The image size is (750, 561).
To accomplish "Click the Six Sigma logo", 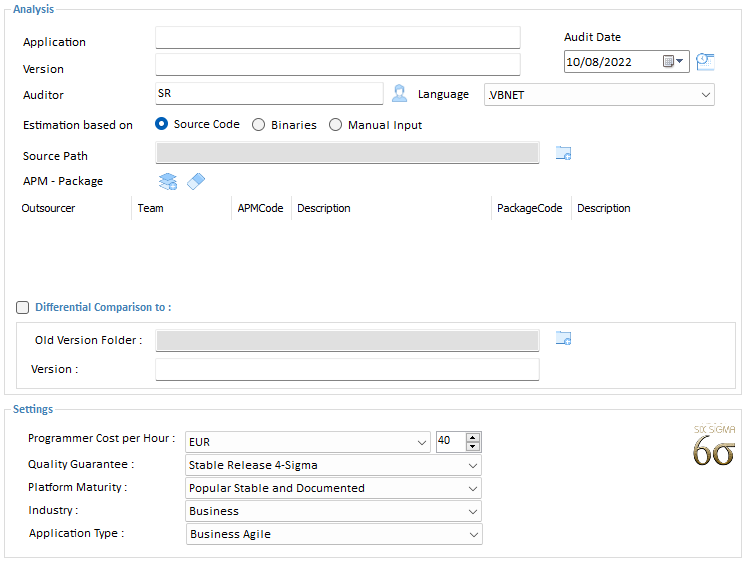I will click(714, 444).
